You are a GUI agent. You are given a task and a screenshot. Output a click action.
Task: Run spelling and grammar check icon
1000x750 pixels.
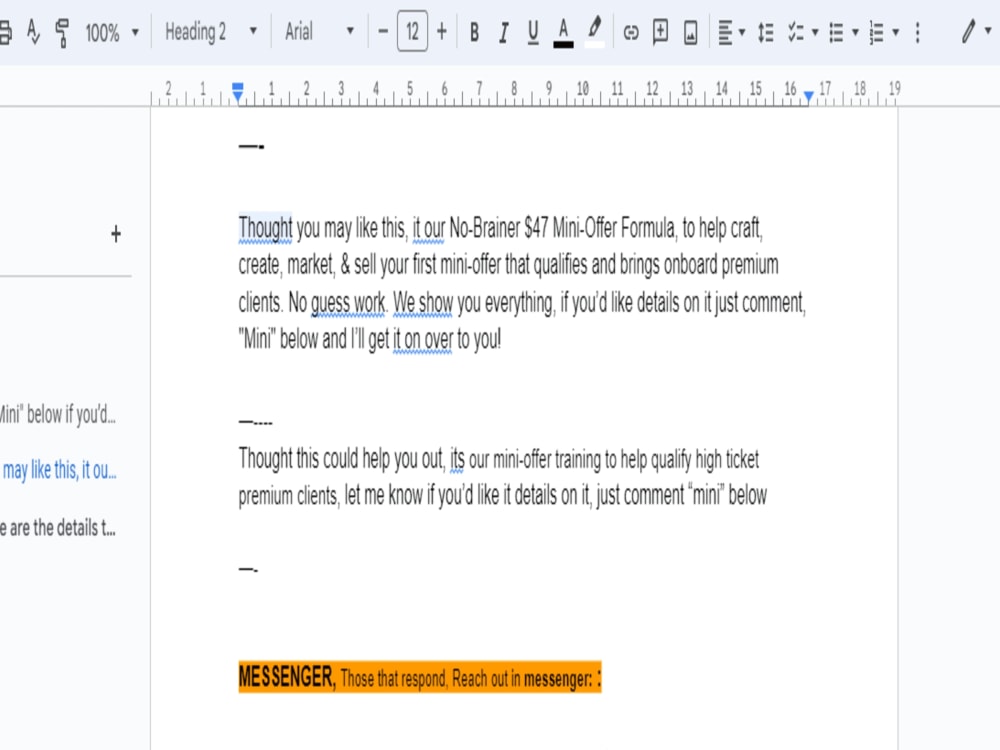pos(33,31)
